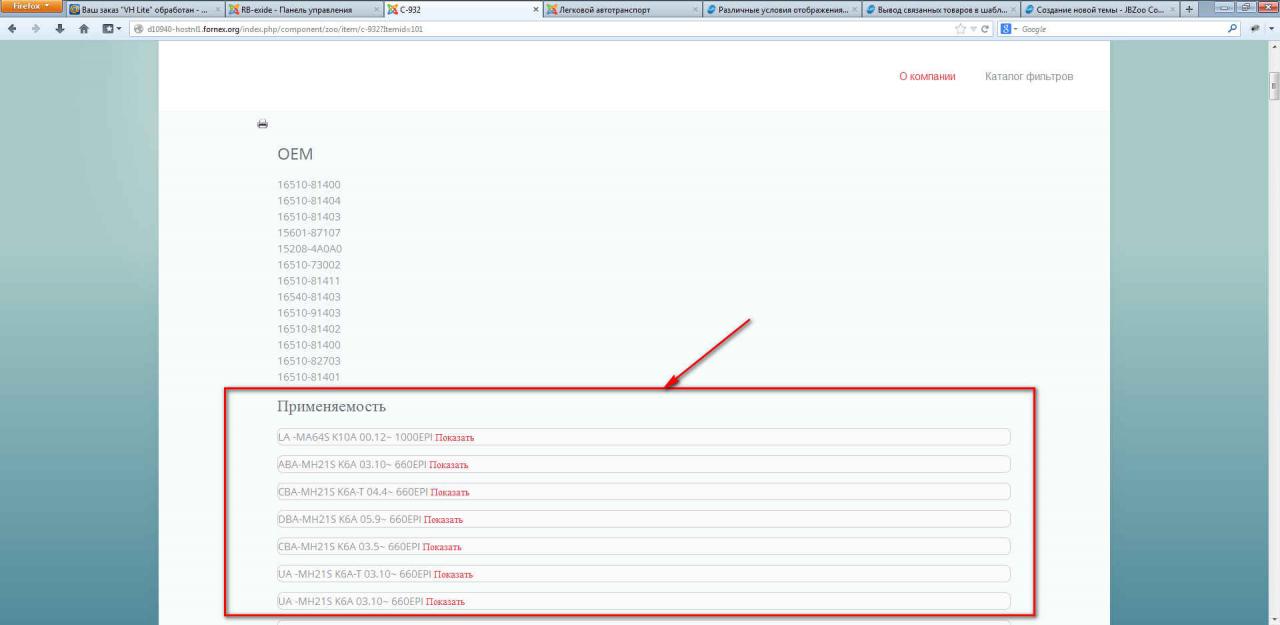Open a new tab with plus button
The height and width of the screenshot is (625, 1280).
coord(1189,9)
